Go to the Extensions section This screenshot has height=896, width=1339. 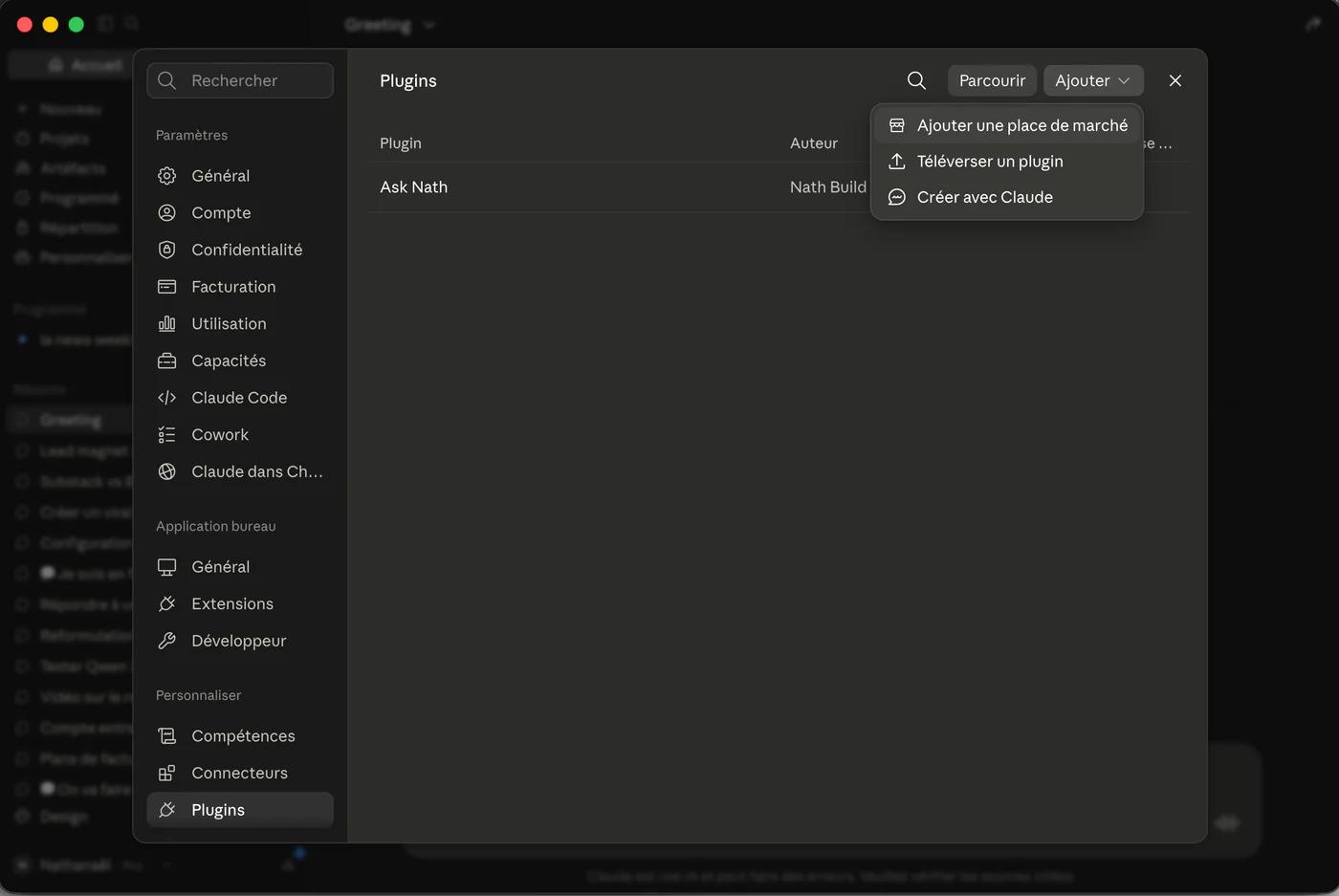click(x=240, y=603)
